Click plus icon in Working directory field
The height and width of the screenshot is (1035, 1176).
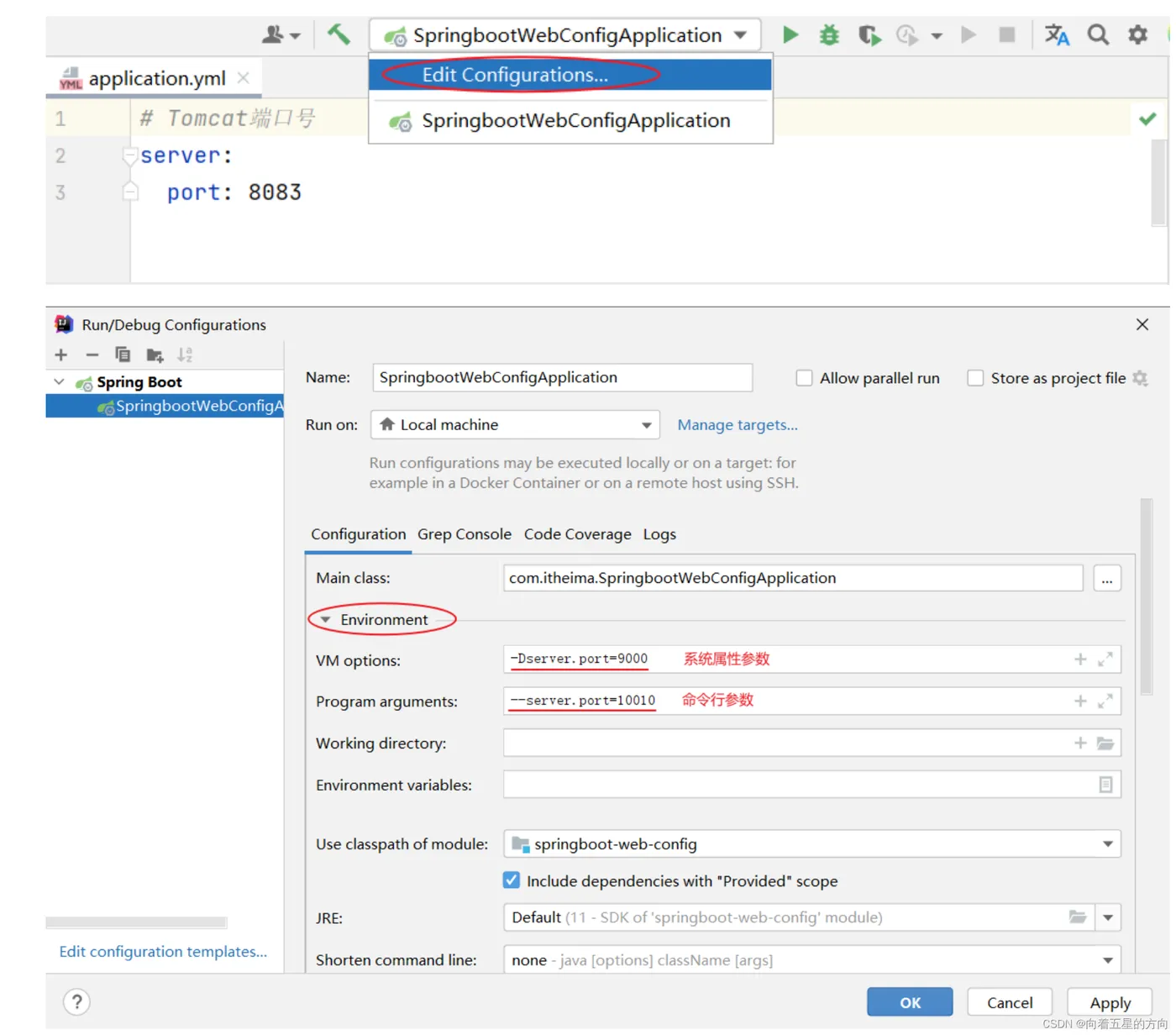point(1080,743)
